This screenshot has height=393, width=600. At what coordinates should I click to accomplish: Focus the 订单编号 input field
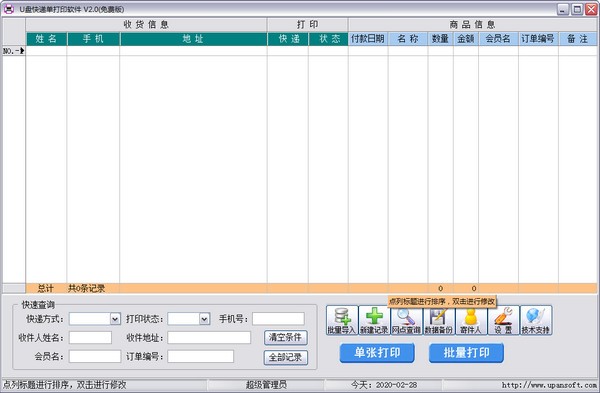tap(201, 356)
